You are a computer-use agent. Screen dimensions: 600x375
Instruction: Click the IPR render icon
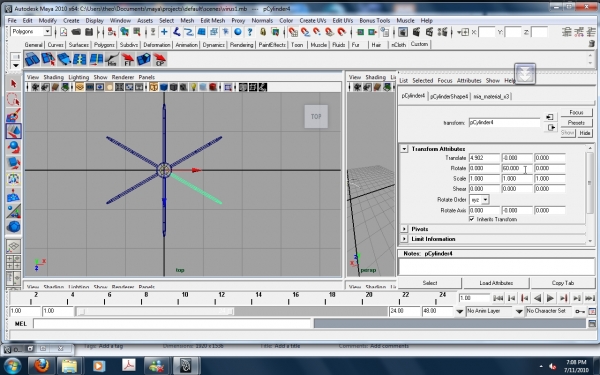click(429, 32)
